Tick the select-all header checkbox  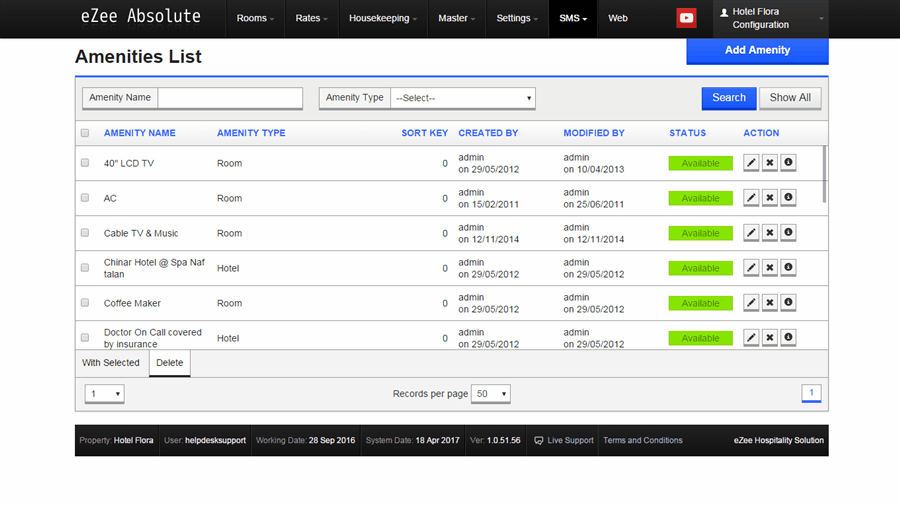tap(85, 133)
